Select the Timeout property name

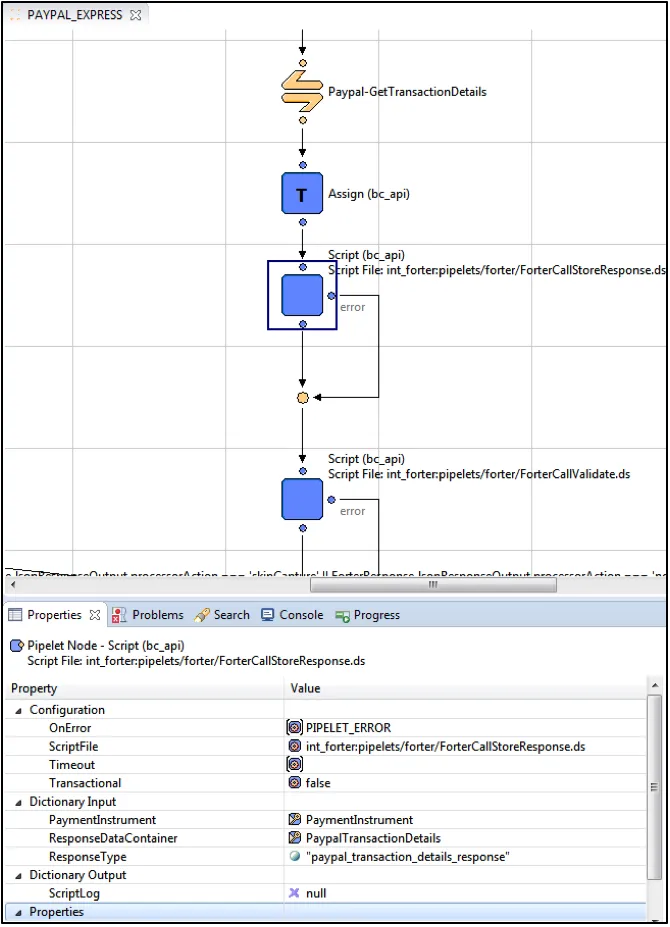point(72,765)
